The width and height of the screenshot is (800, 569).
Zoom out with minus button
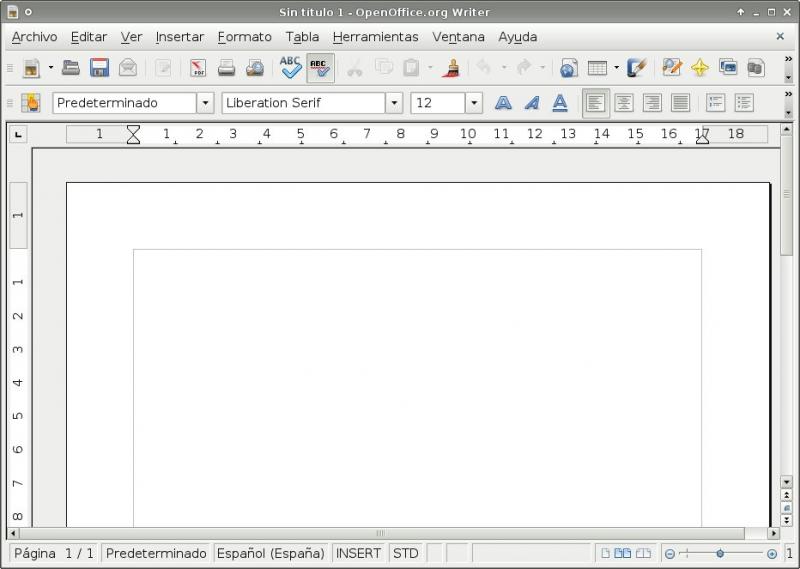670,554
